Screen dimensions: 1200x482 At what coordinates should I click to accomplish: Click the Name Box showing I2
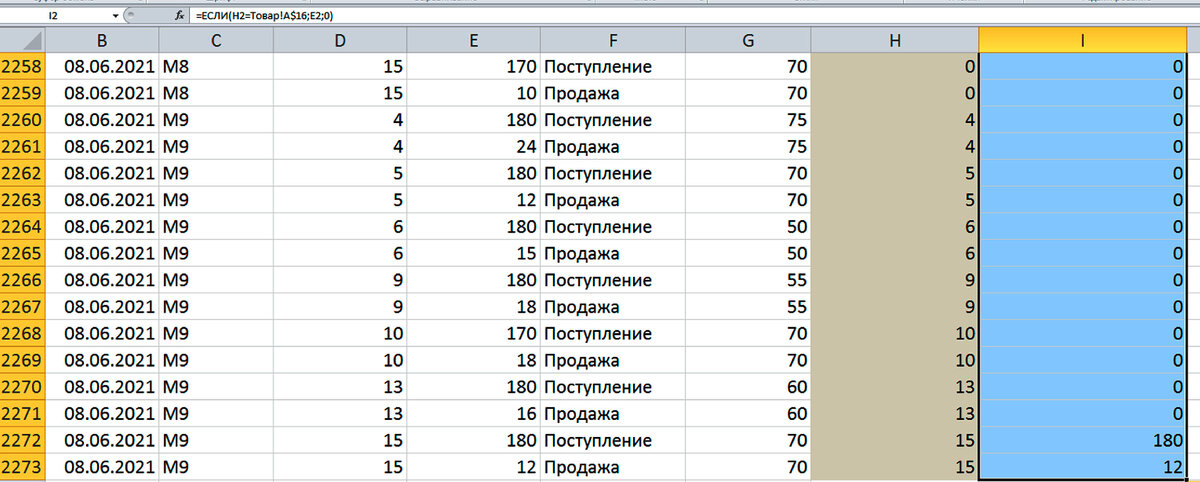pos(56,16)
